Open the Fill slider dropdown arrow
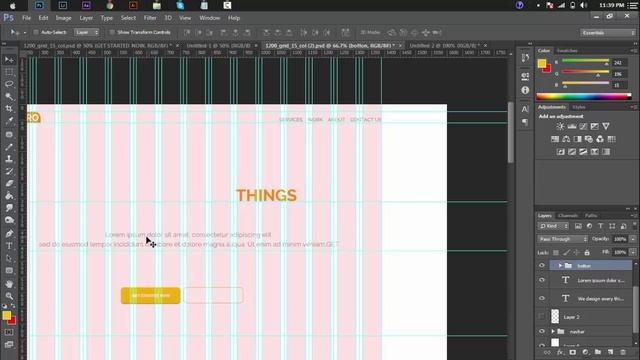 click(x=633, y=252)
